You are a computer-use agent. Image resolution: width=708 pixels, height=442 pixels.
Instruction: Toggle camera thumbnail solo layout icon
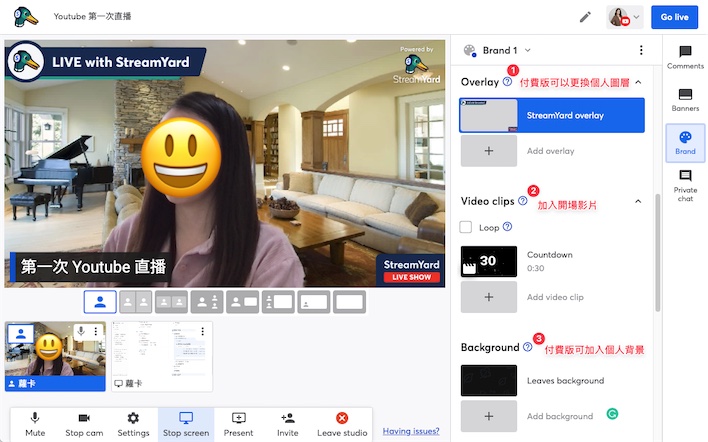point(21,334)
